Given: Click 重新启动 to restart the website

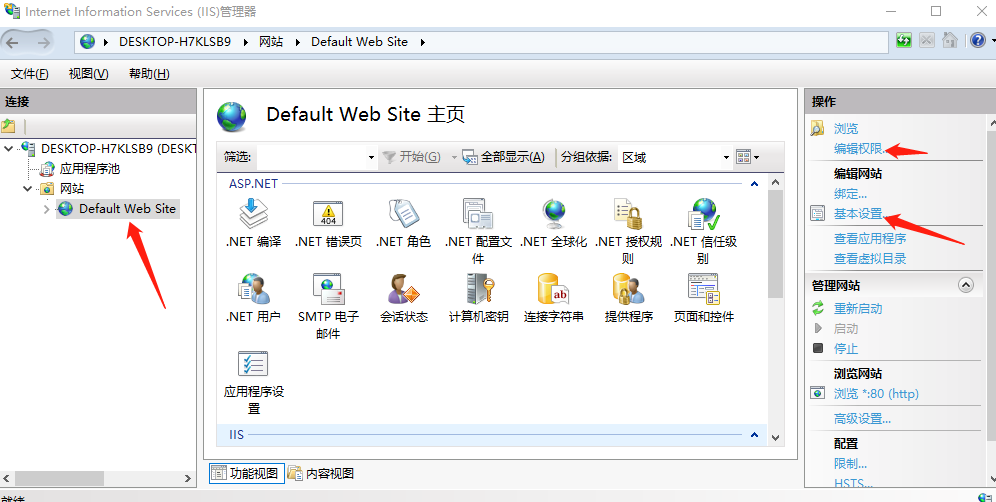Looking at the screenshot, I should point(858,309).
